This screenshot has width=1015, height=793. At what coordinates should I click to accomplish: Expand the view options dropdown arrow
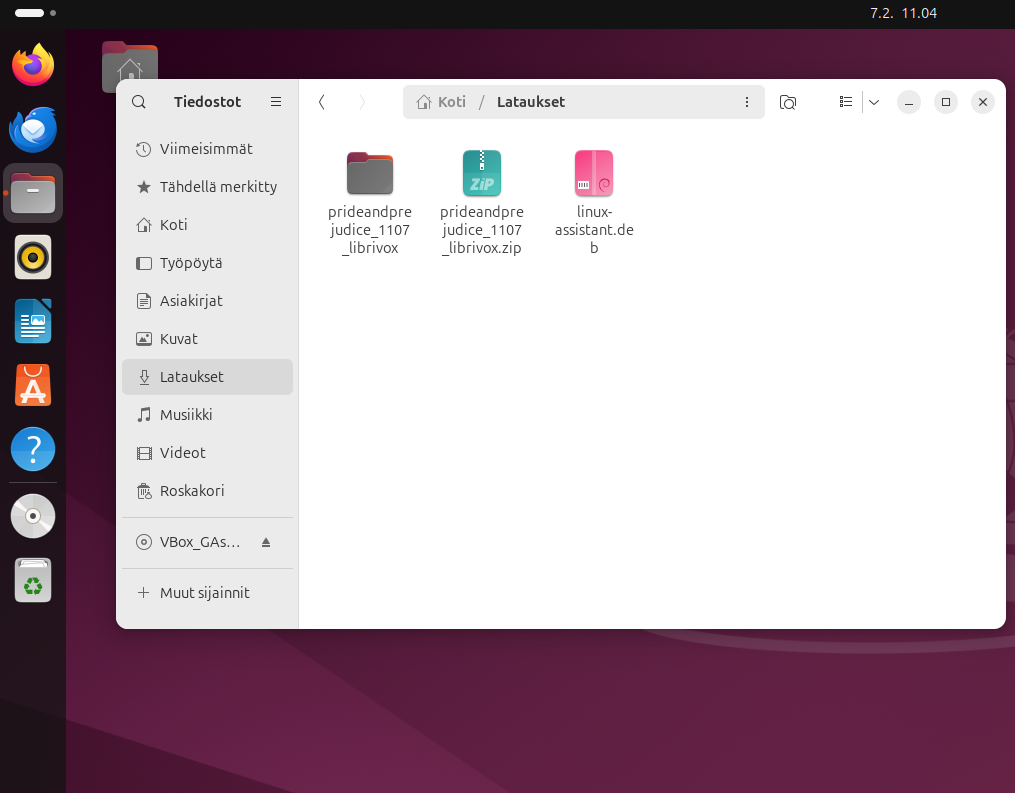874,102
